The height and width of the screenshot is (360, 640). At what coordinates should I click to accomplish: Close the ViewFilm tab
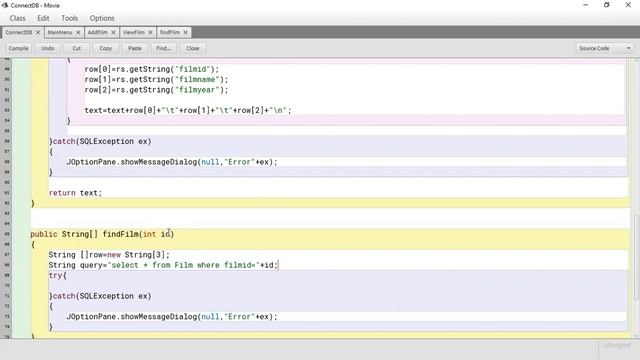[x=150, y=32]
